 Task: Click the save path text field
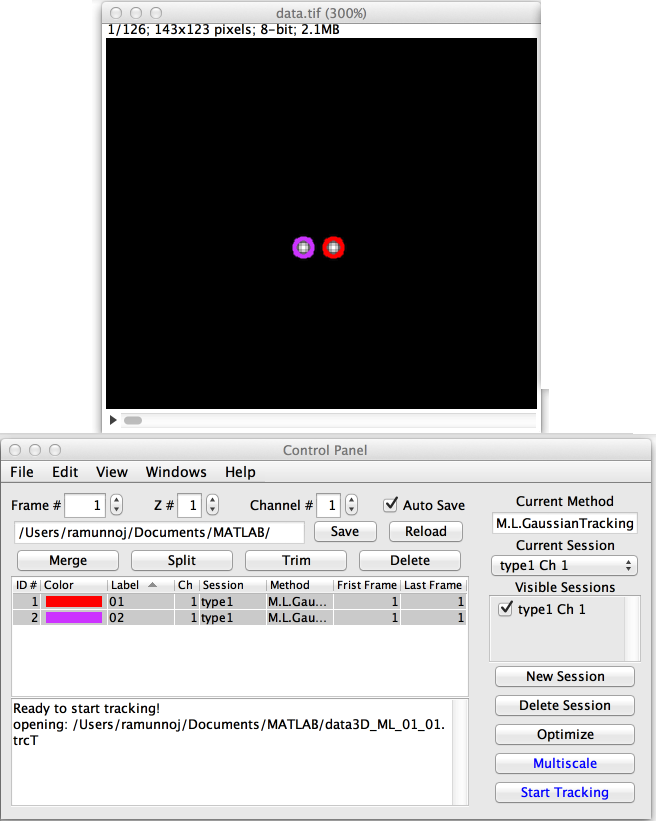(159, 532)
